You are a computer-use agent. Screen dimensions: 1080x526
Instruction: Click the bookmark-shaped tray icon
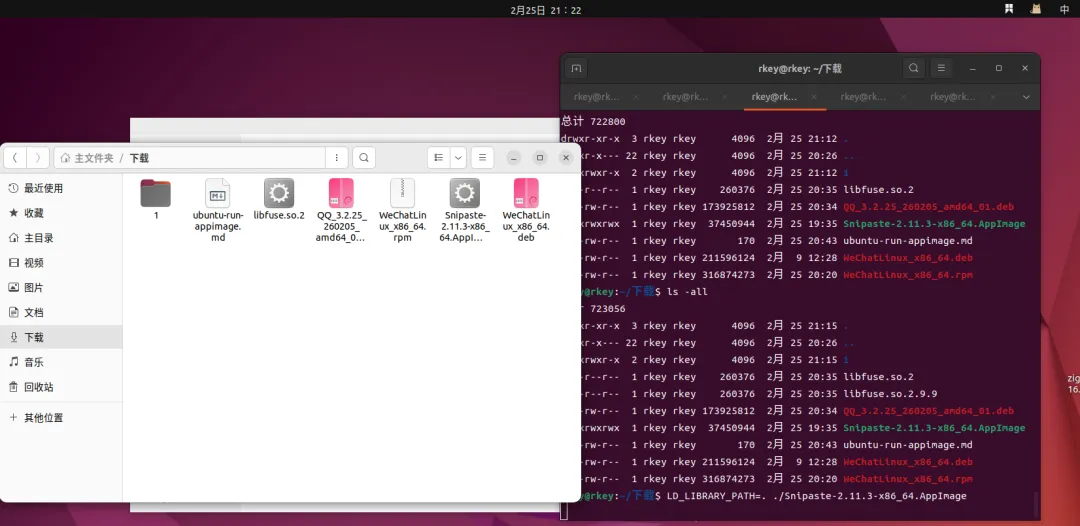(1008, 9)
